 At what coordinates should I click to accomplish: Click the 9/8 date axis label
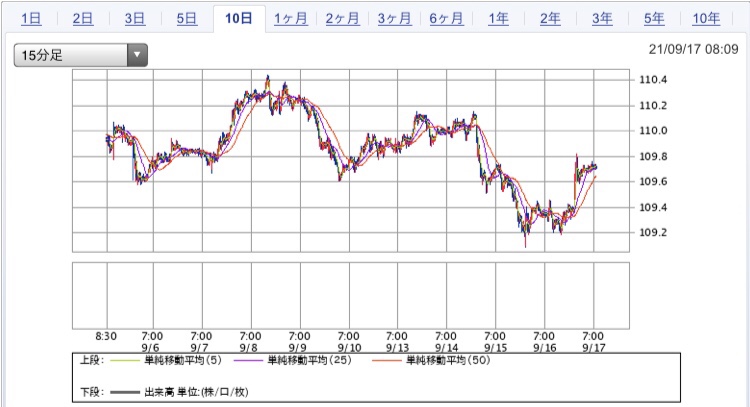[x=249, y=348]
